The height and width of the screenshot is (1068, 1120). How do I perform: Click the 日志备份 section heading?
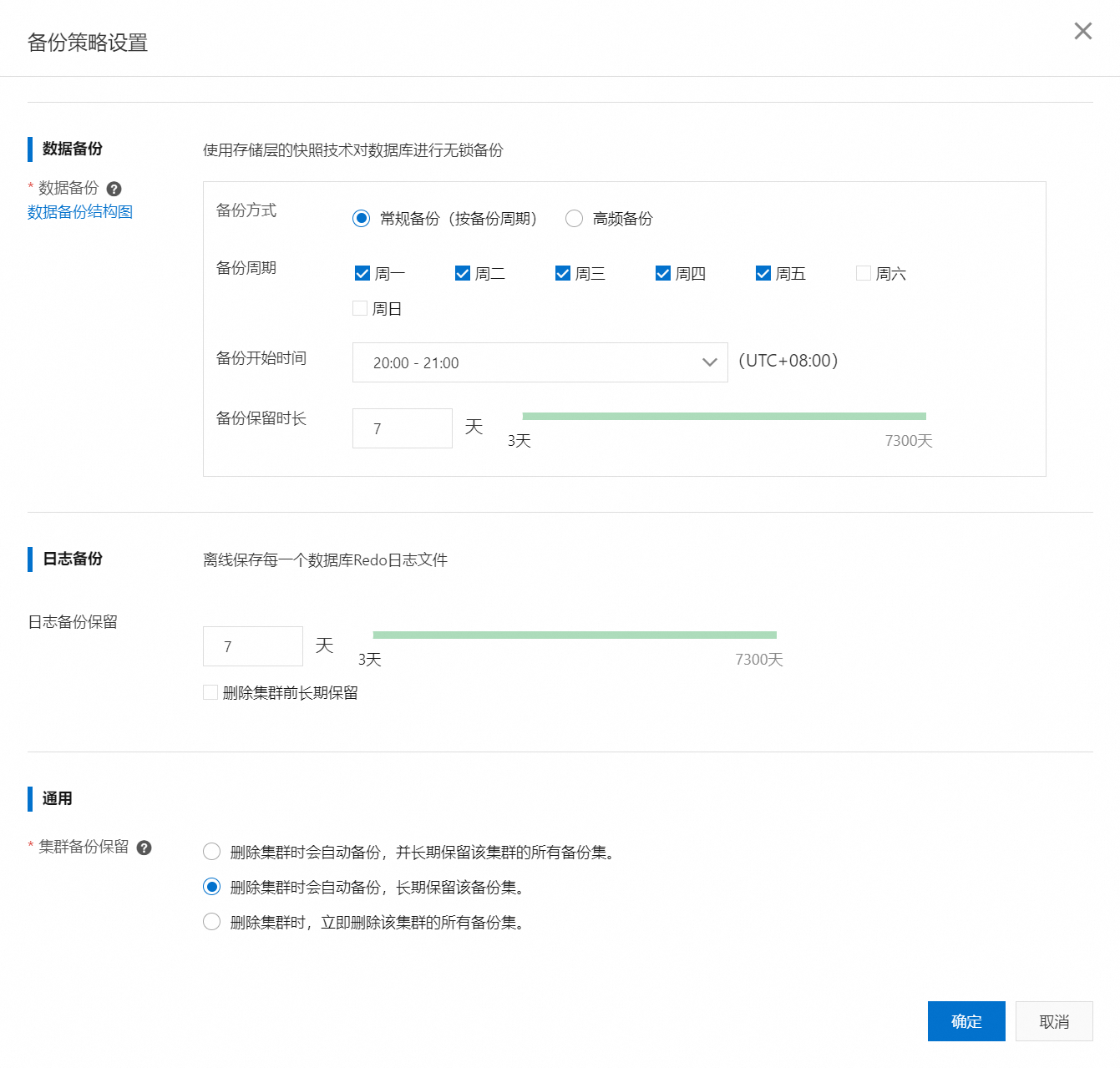pyautogui.click(x=73, y=559)
